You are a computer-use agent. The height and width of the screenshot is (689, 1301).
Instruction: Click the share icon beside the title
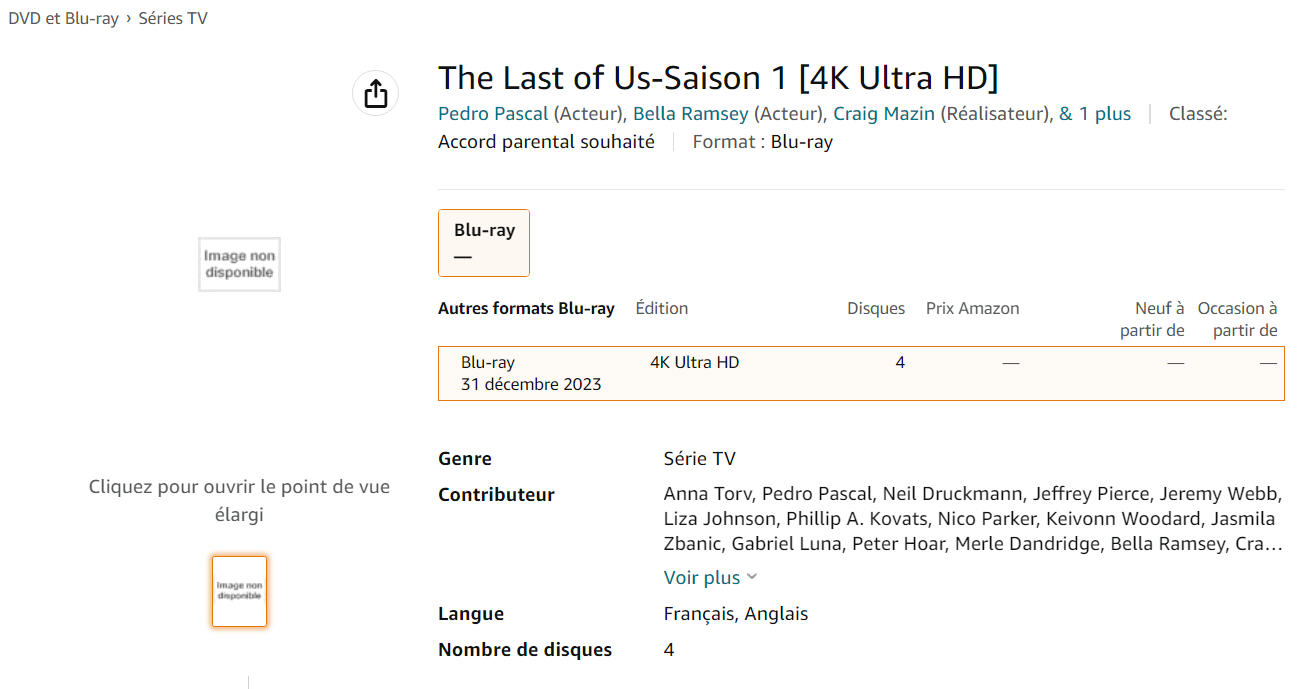[375, 94]
